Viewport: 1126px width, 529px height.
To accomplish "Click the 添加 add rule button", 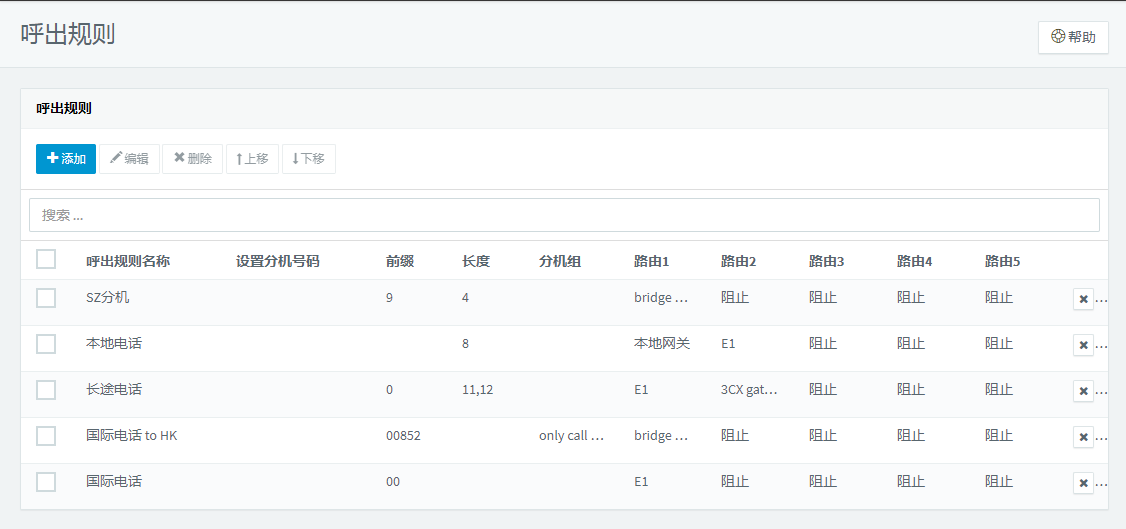I will tap(66, 159).
